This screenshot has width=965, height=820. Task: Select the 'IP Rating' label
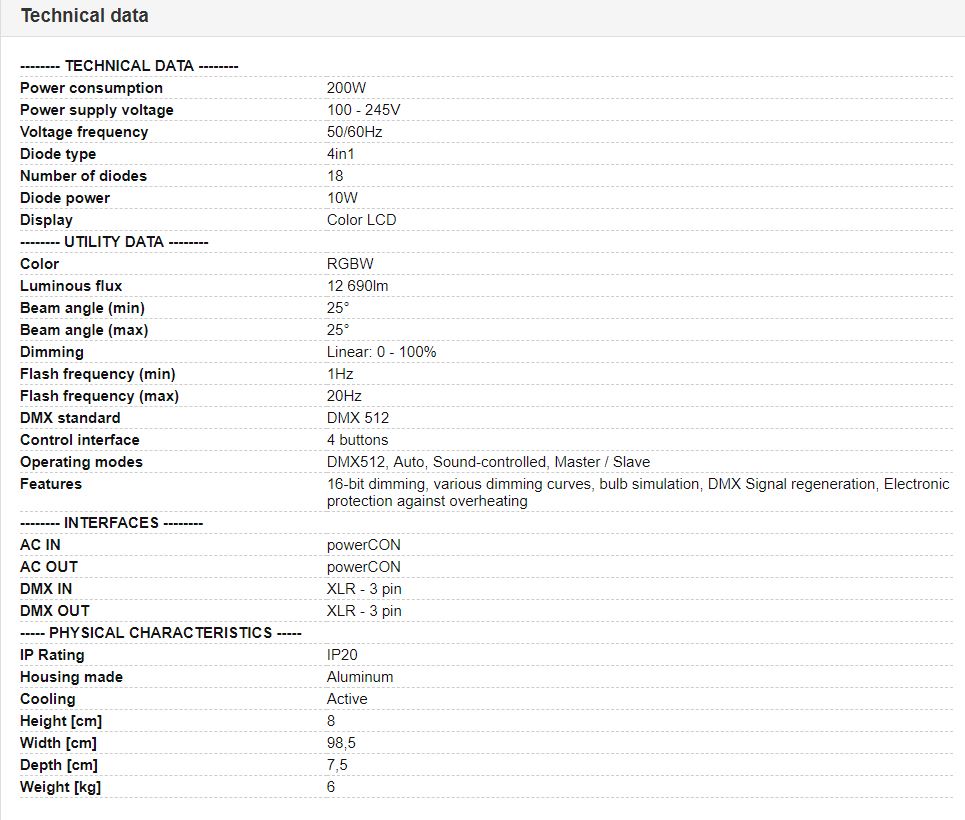tap(52, 656)
